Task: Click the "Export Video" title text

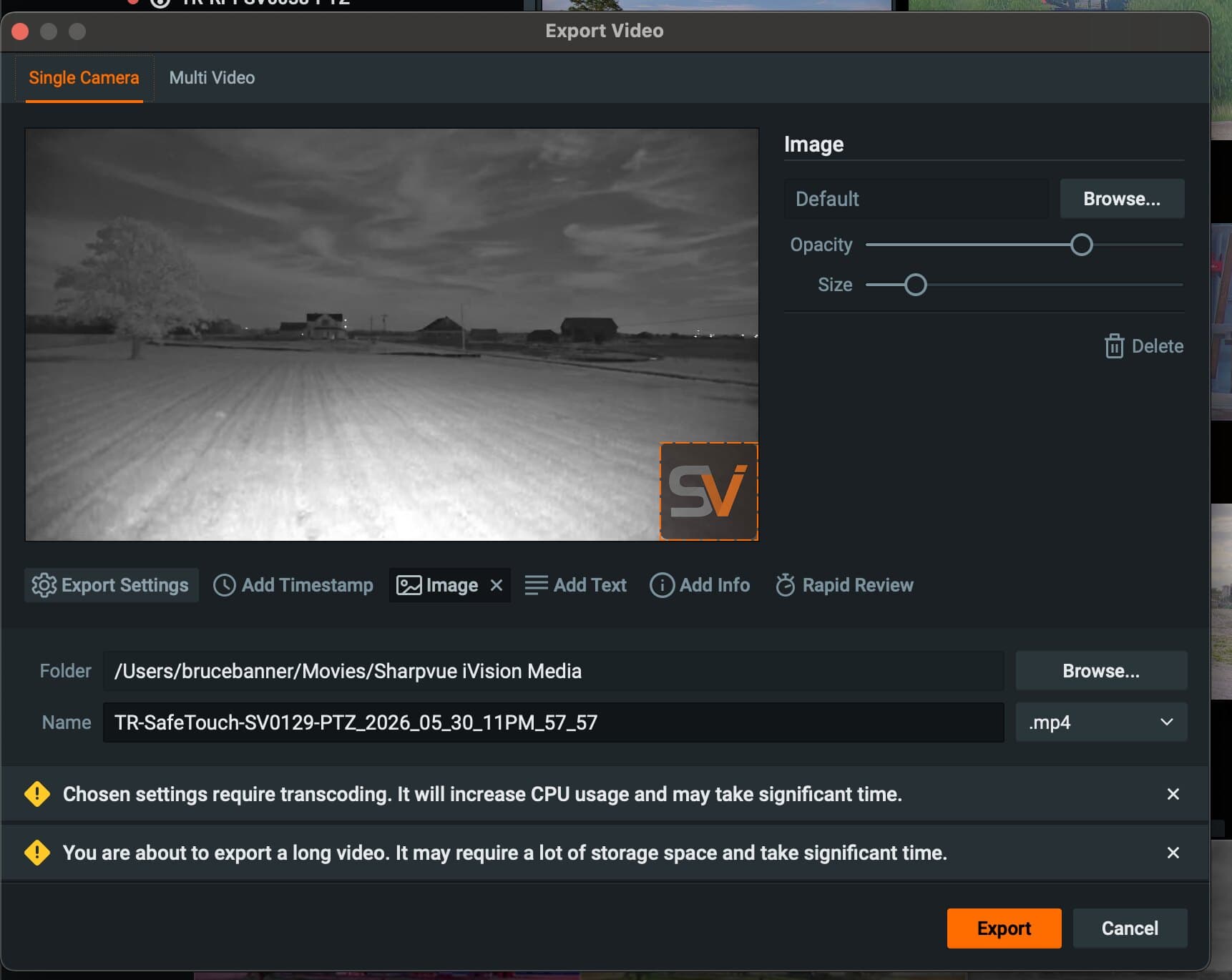Action: tap(605, 31)
